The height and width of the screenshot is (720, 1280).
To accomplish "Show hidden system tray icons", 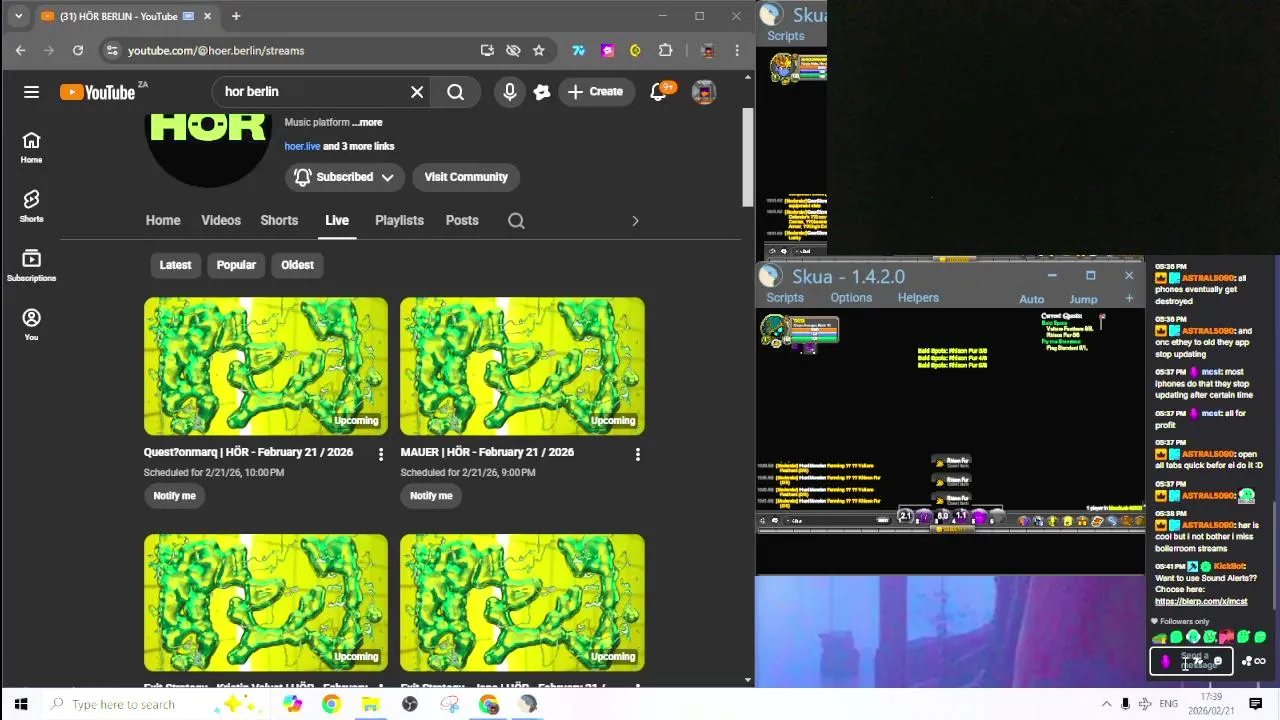I will tap(1106, 704).
